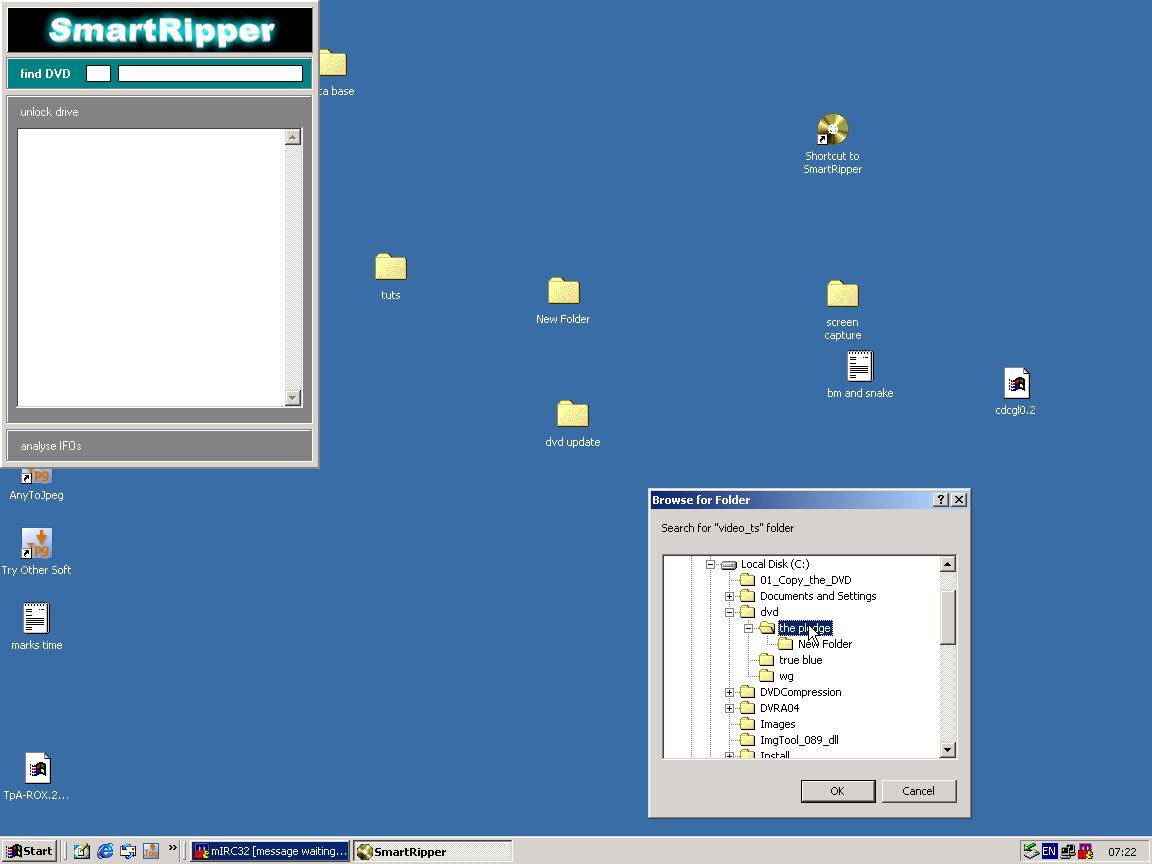This screenshot has width=1152, height=864.
Task: Click the OK button in Browse for Folder
Action: (x=838, y=791)
